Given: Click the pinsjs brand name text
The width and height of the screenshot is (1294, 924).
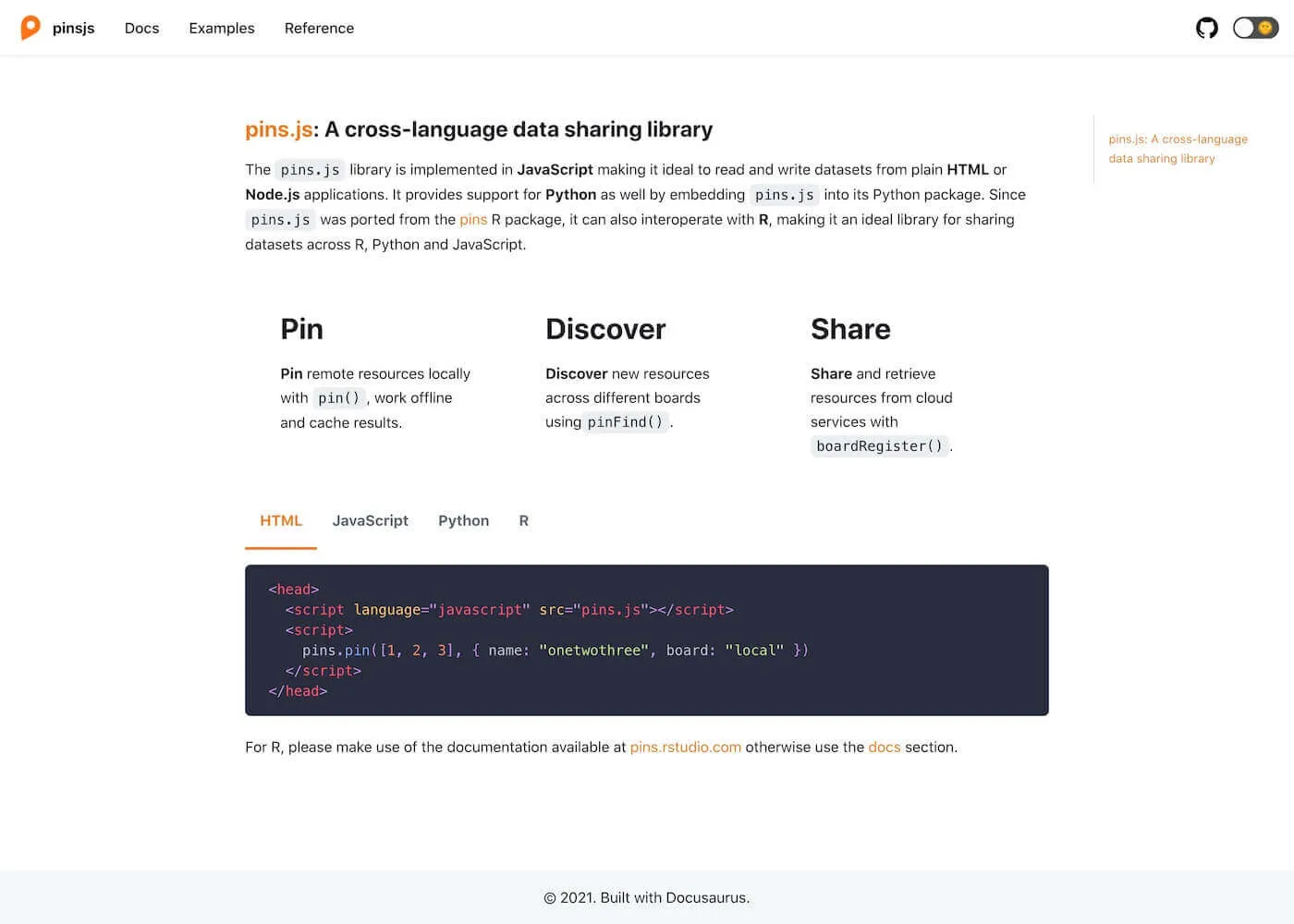Looking at the screenshot, I should point(74,28).
